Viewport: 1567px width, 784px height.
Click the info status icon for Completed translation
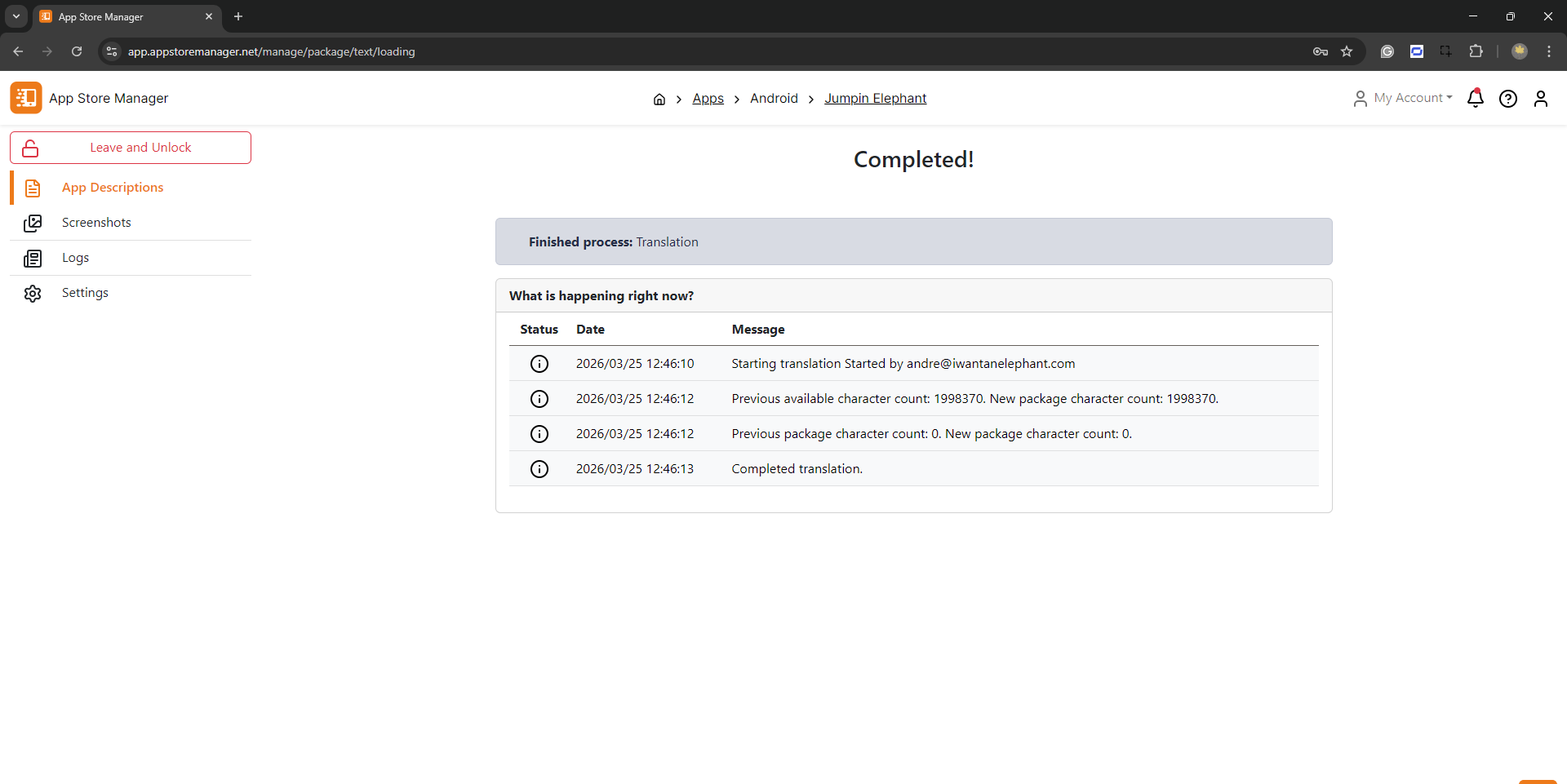point(539,469)
